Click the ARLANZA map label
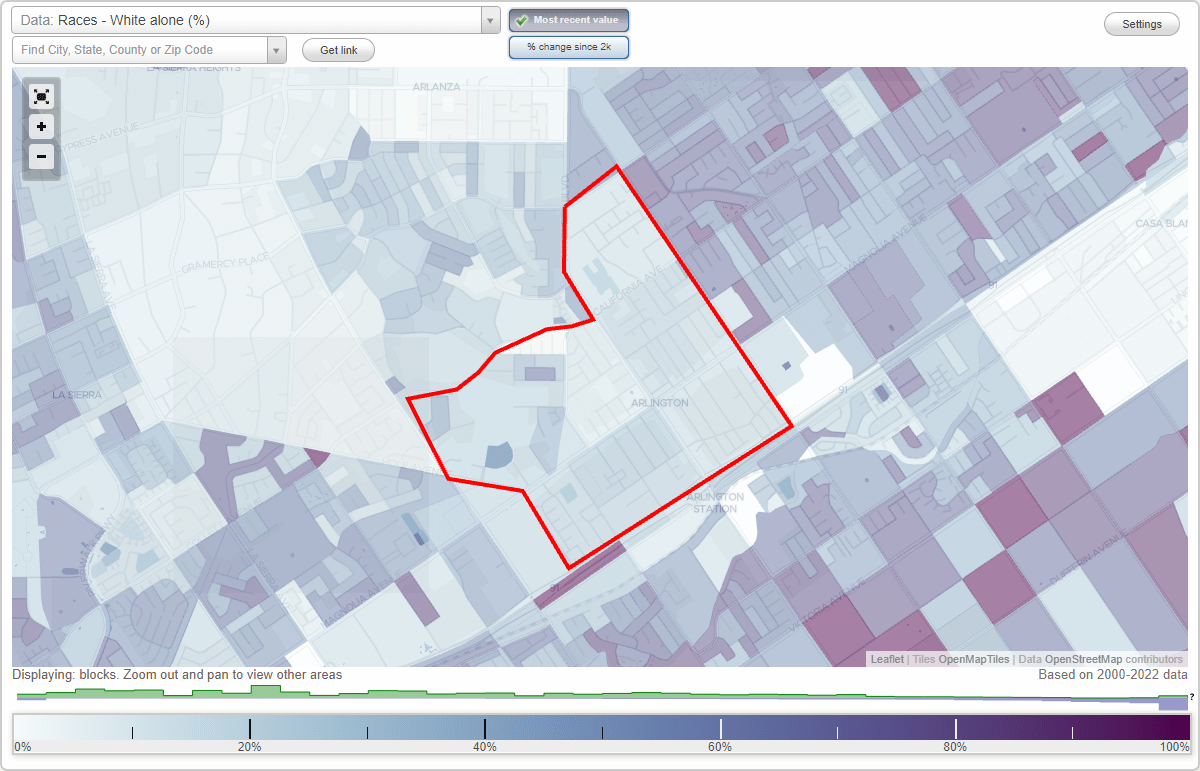Image resolution: width=1200 pixels, height=771 pixels. (x=436, y=87)
